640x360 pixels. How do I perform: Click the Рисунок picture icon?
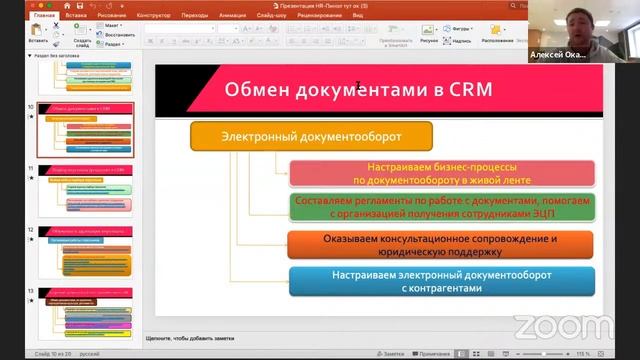point(427,29)
